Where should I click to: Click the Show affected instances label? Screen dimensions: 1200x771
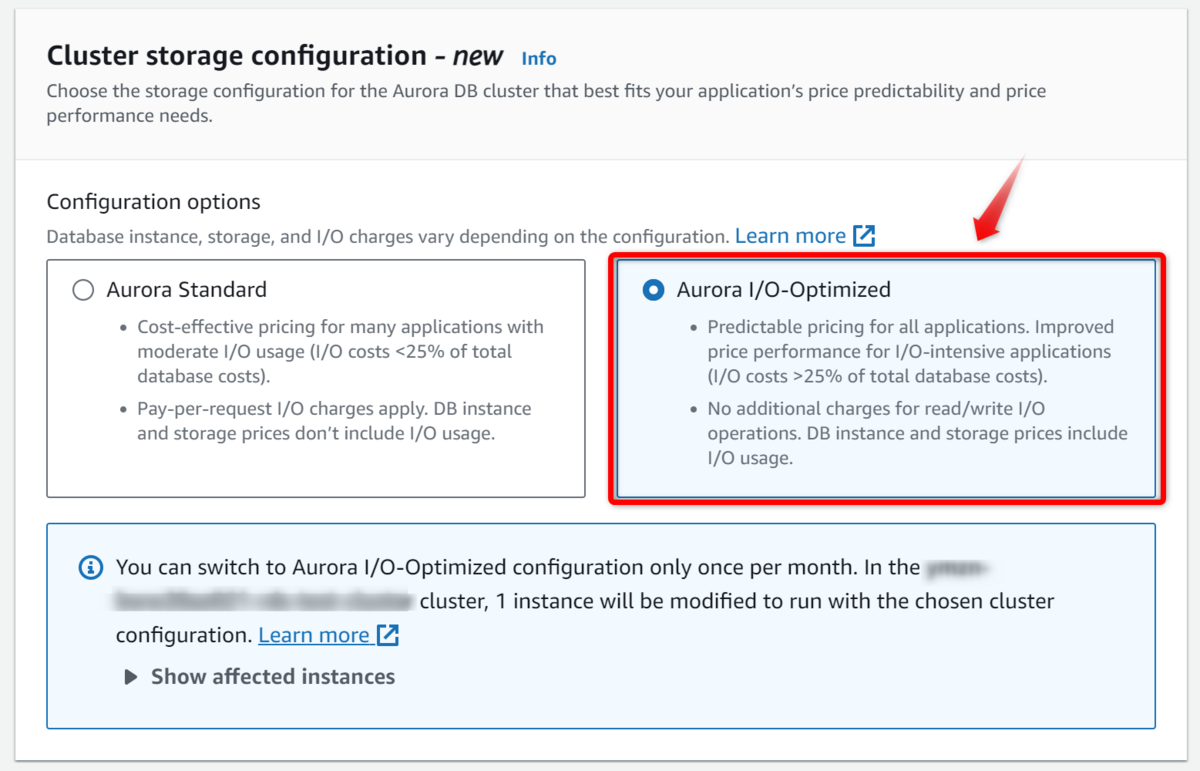[272, 677]
